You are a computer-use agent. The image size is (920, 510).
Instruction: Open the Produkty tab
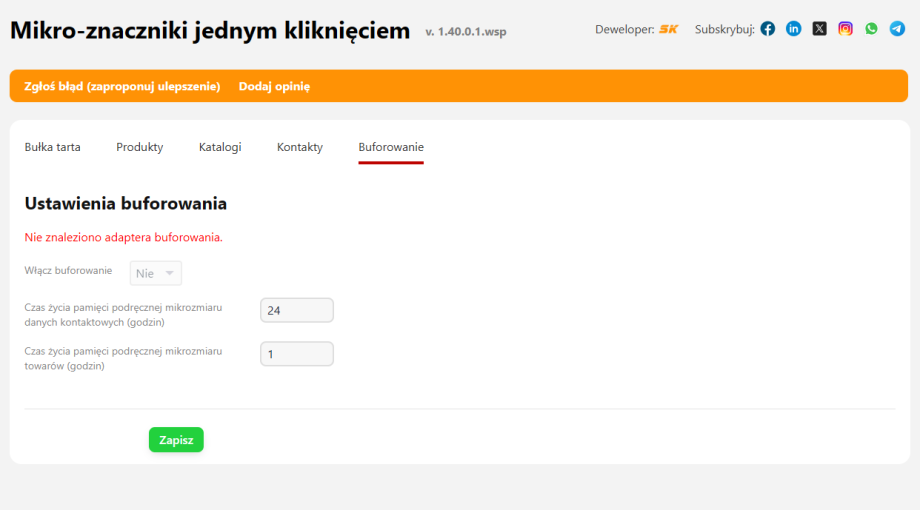[x=139, y=147]
